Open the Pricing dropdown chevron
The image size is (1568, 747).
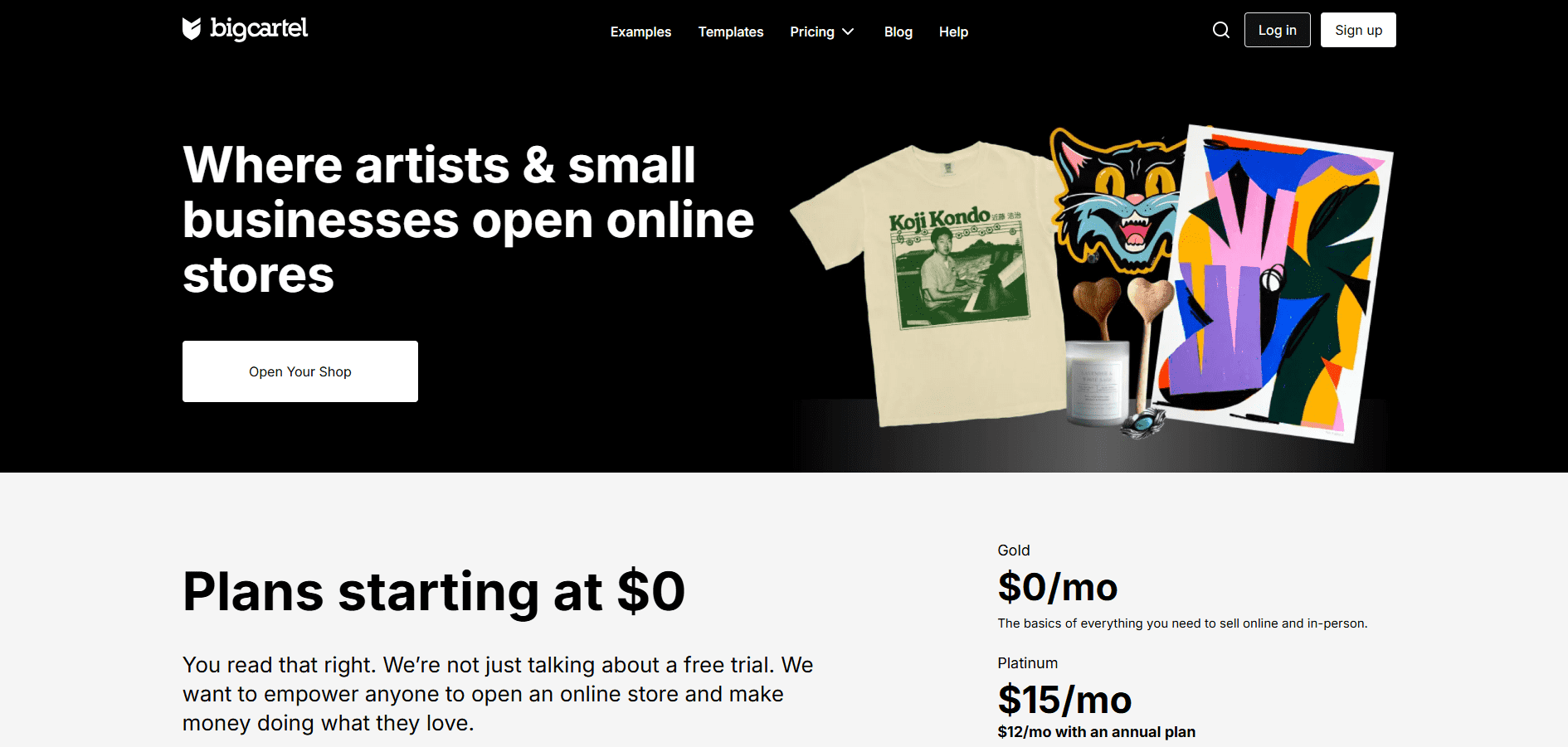click(x=848, y=32)
